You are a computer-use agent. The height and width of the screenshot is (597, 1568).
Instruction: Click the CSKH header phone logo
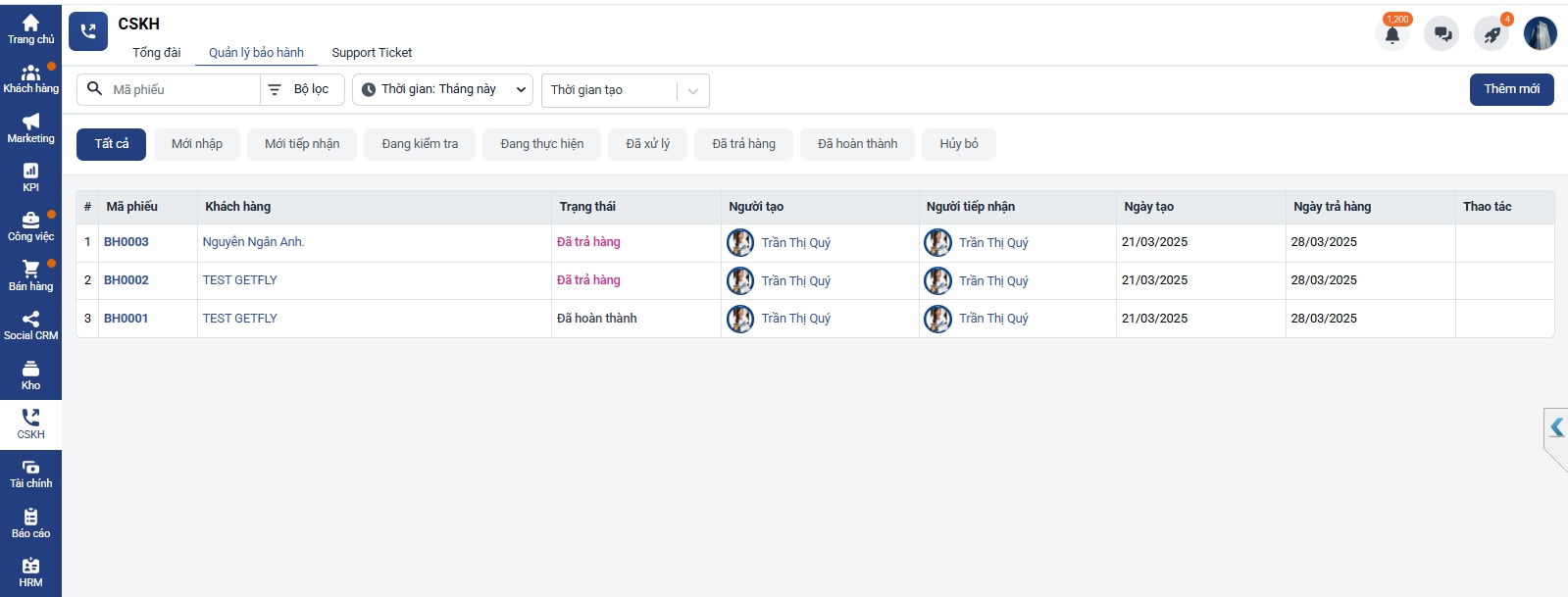(x=88, y=31)
